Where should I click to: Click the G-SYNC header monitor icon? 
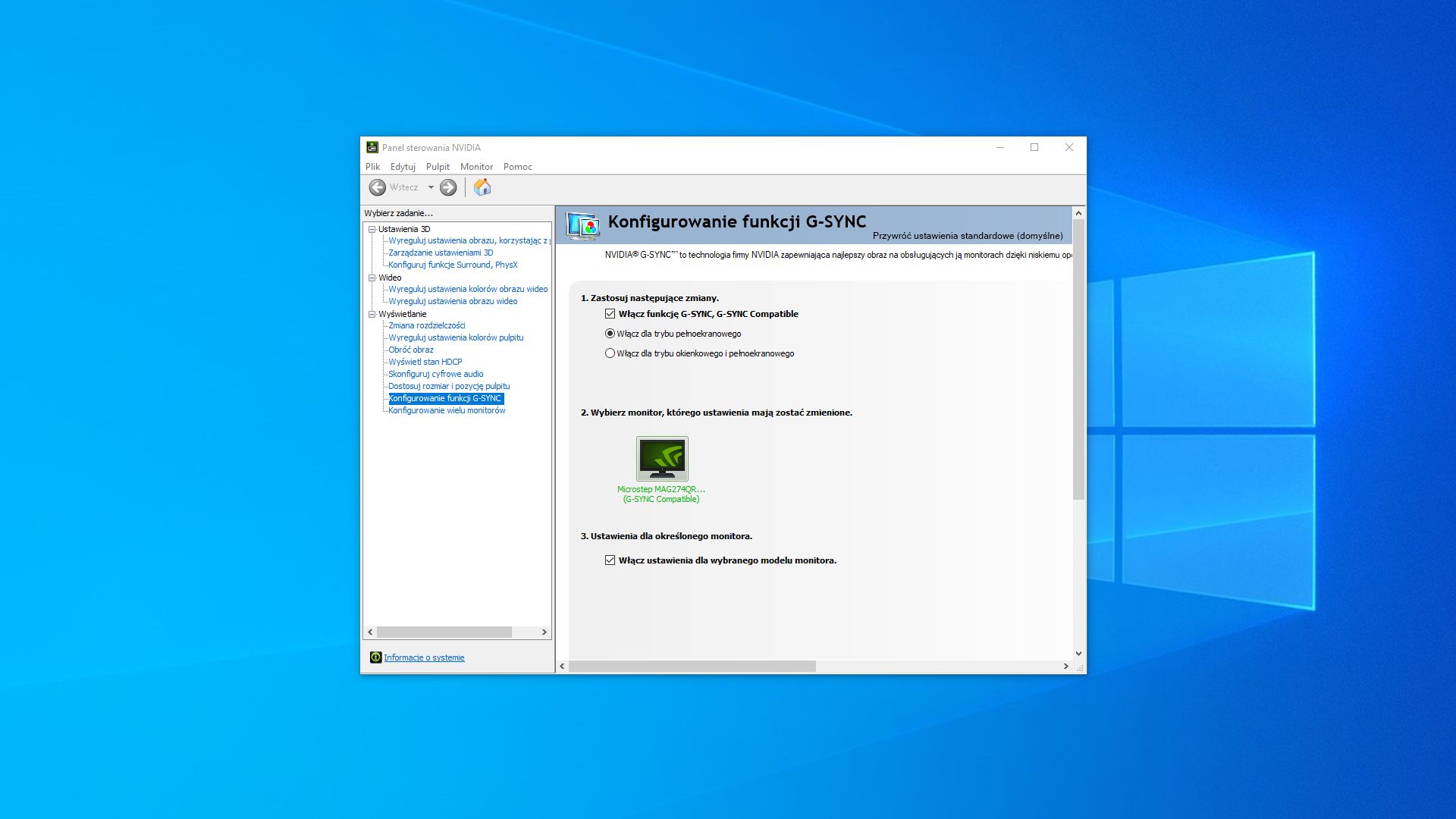(x=582, y=225)
